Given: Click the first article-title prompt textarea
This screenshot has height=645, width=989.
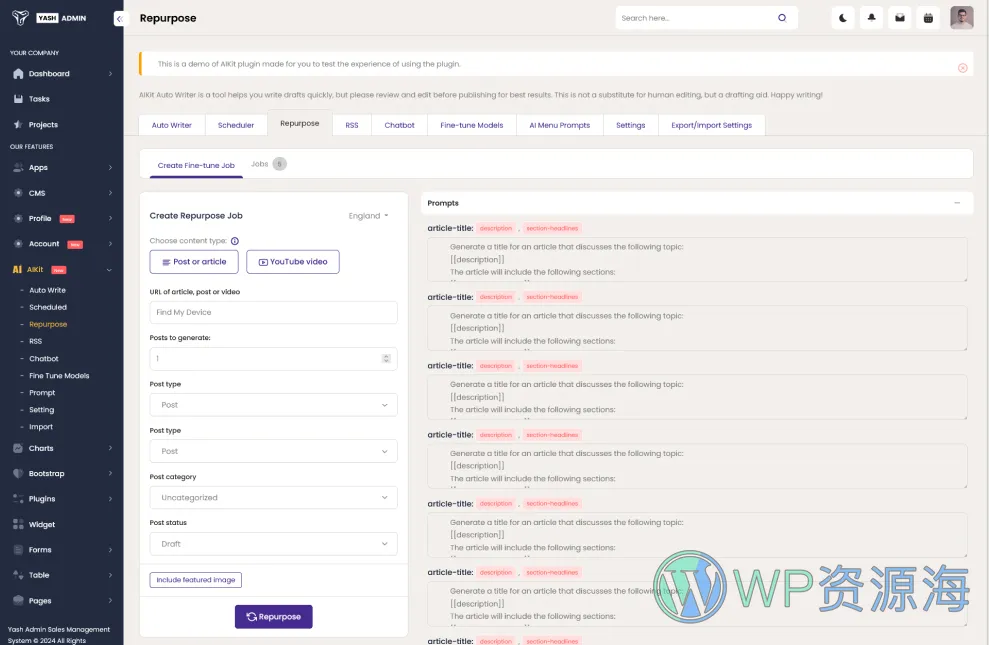Looking at the screenshot, I should (697, 259).
